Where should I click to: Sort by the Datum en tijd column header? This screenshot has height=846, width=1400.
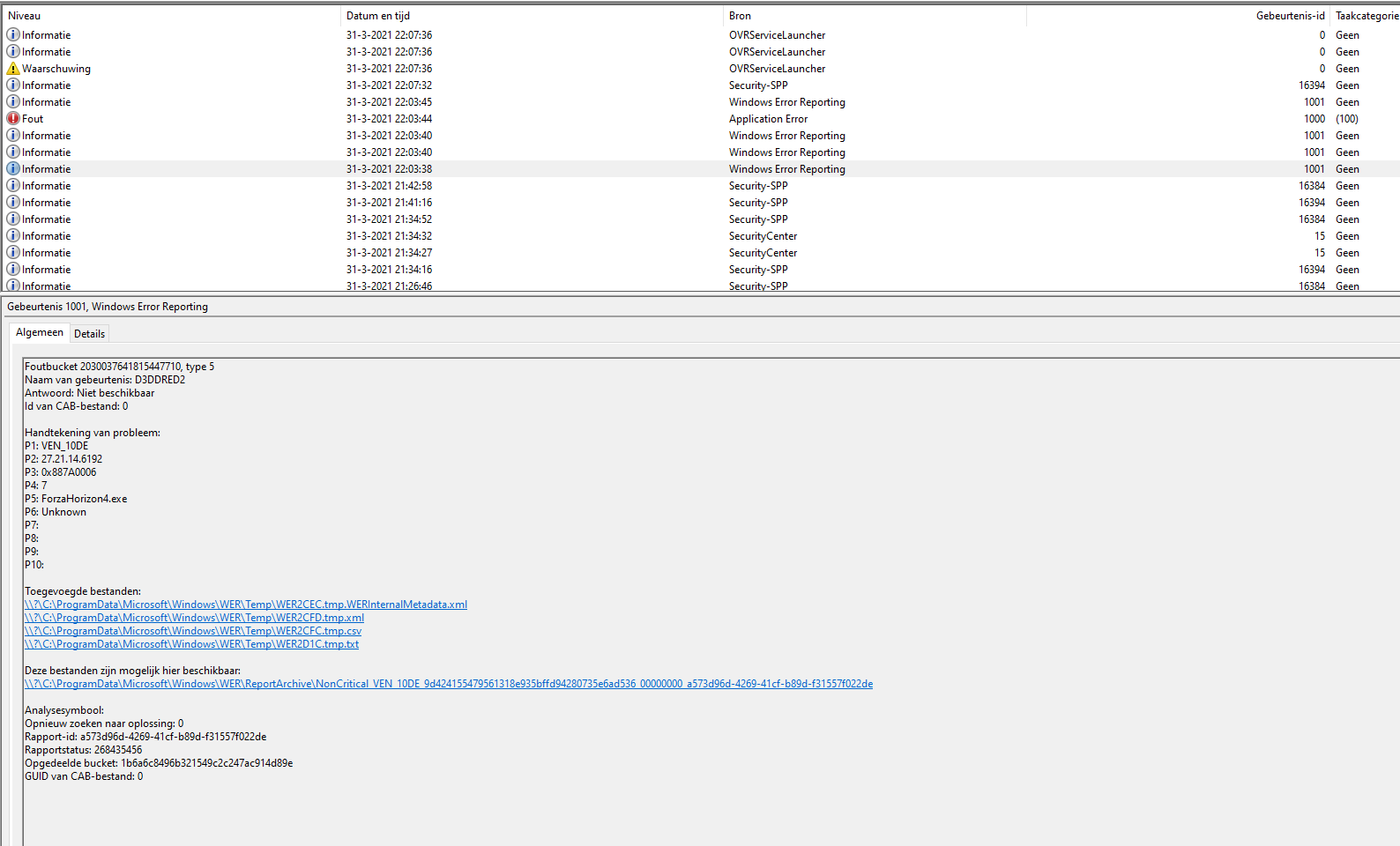pos(532,16)
